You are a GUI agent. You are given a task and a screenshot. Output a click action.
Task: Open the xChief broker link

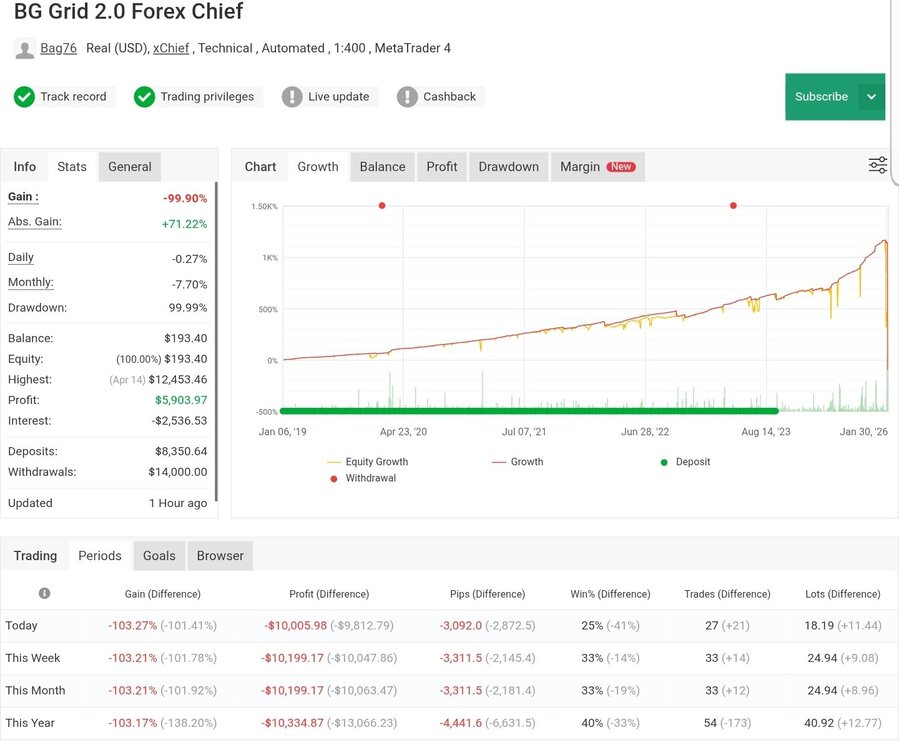(171, 48)
